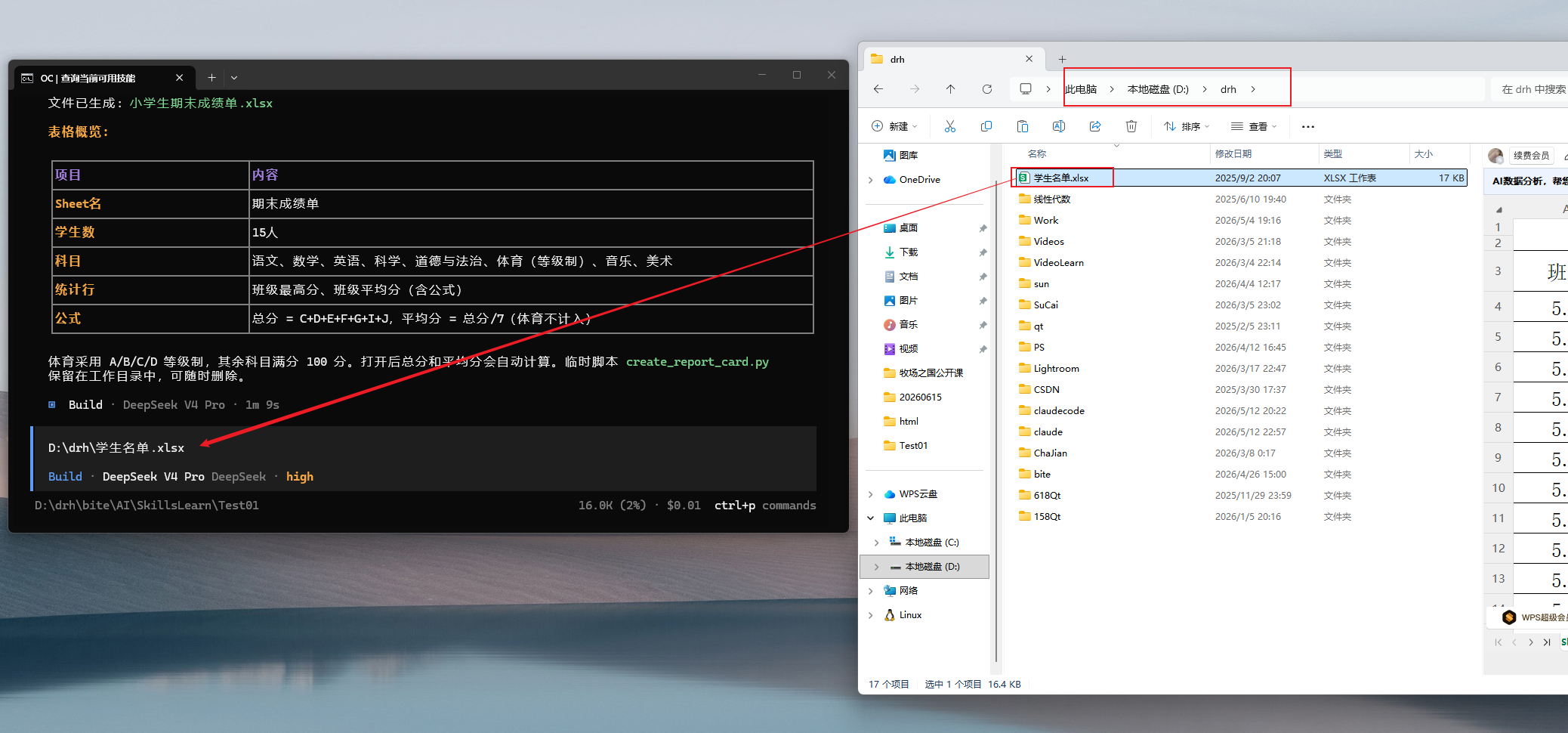Select 本地磁盘 (D:) in the navigation tree

(924, 567)
